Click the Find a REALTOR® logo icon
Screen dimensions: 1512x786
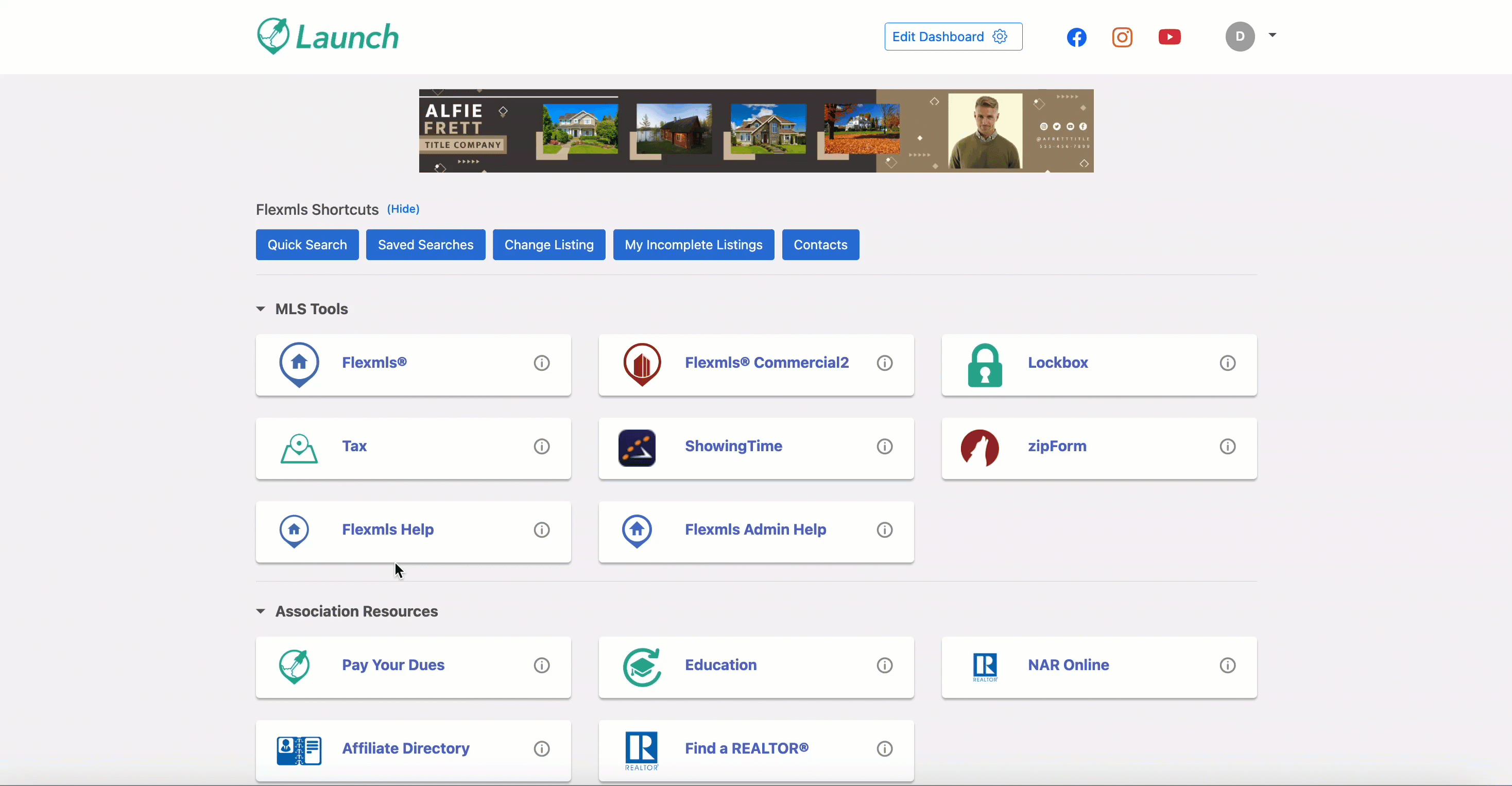pyautogui.click(x=642, y=751)
